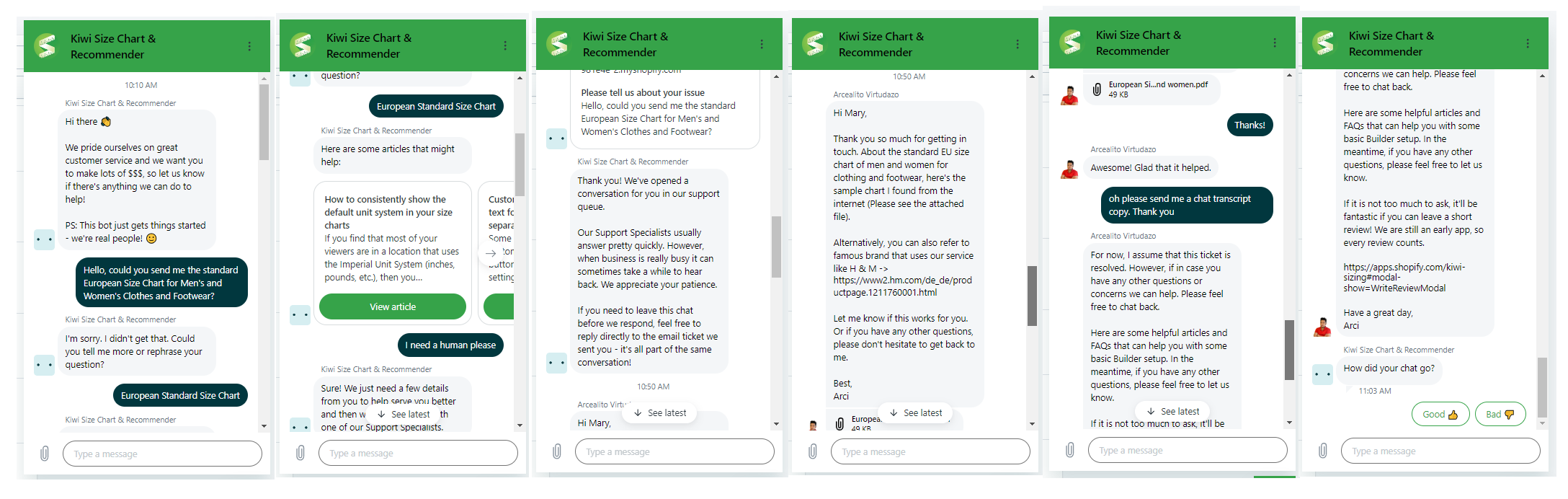The width and height of the screenshot is (1568, 499).
Task: Click the paperclip below the Good and Bad buttons
Action: 1322,451
